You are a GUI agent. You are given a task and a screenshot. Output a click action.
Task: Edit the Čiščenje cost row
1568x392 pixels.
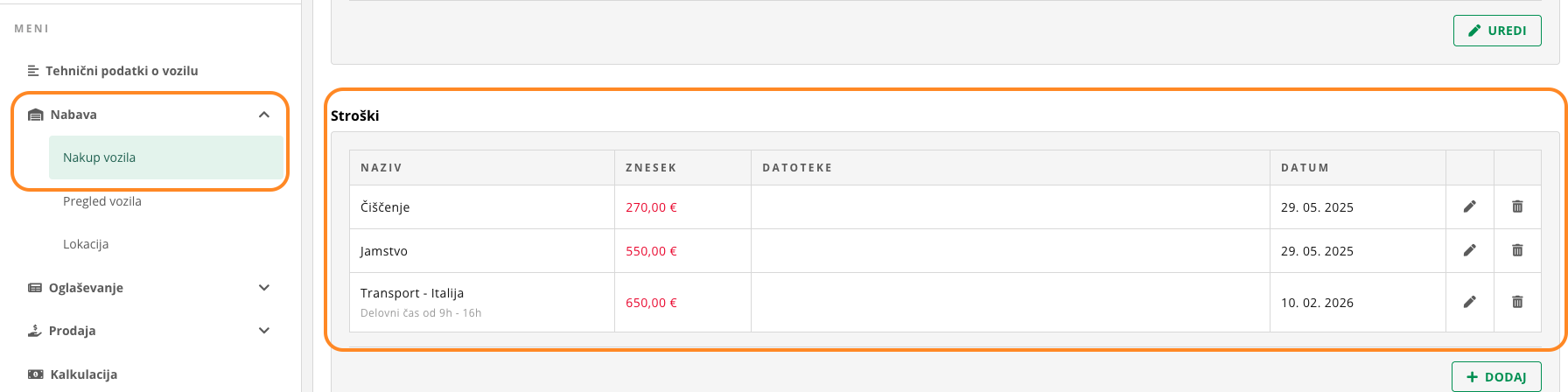(x=1469, y=206)
